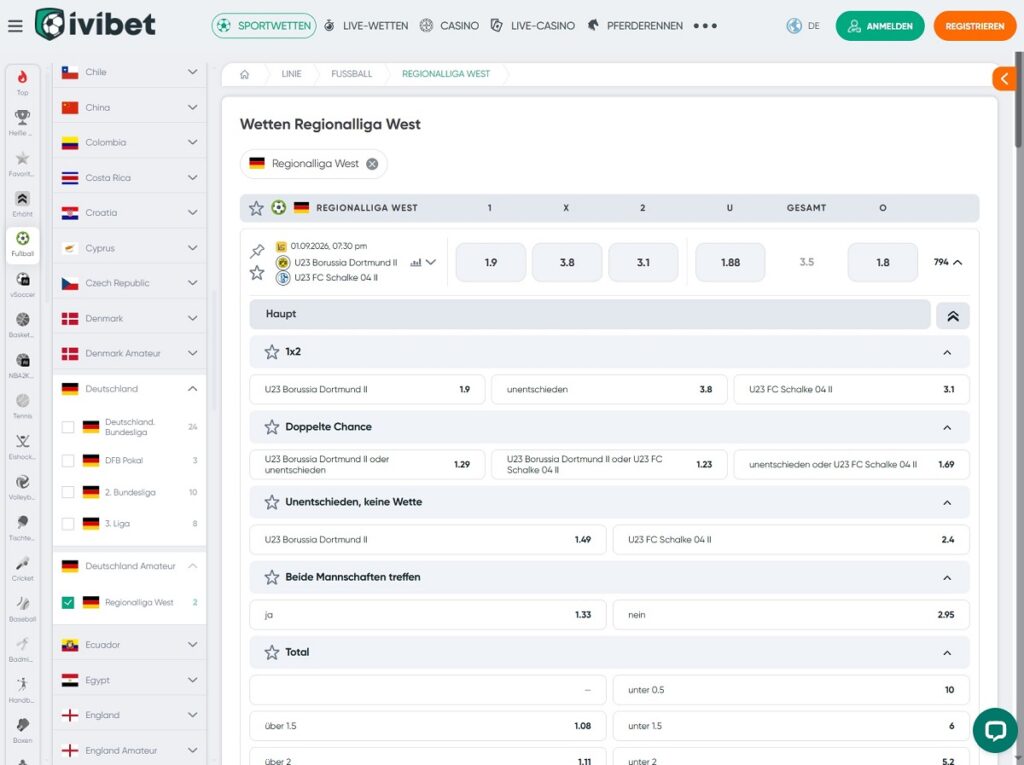Screen dimensions: 1024x765
Task: Select unentschieden 3.8 in 1x2 market
Action: click(x=609, y=389)
